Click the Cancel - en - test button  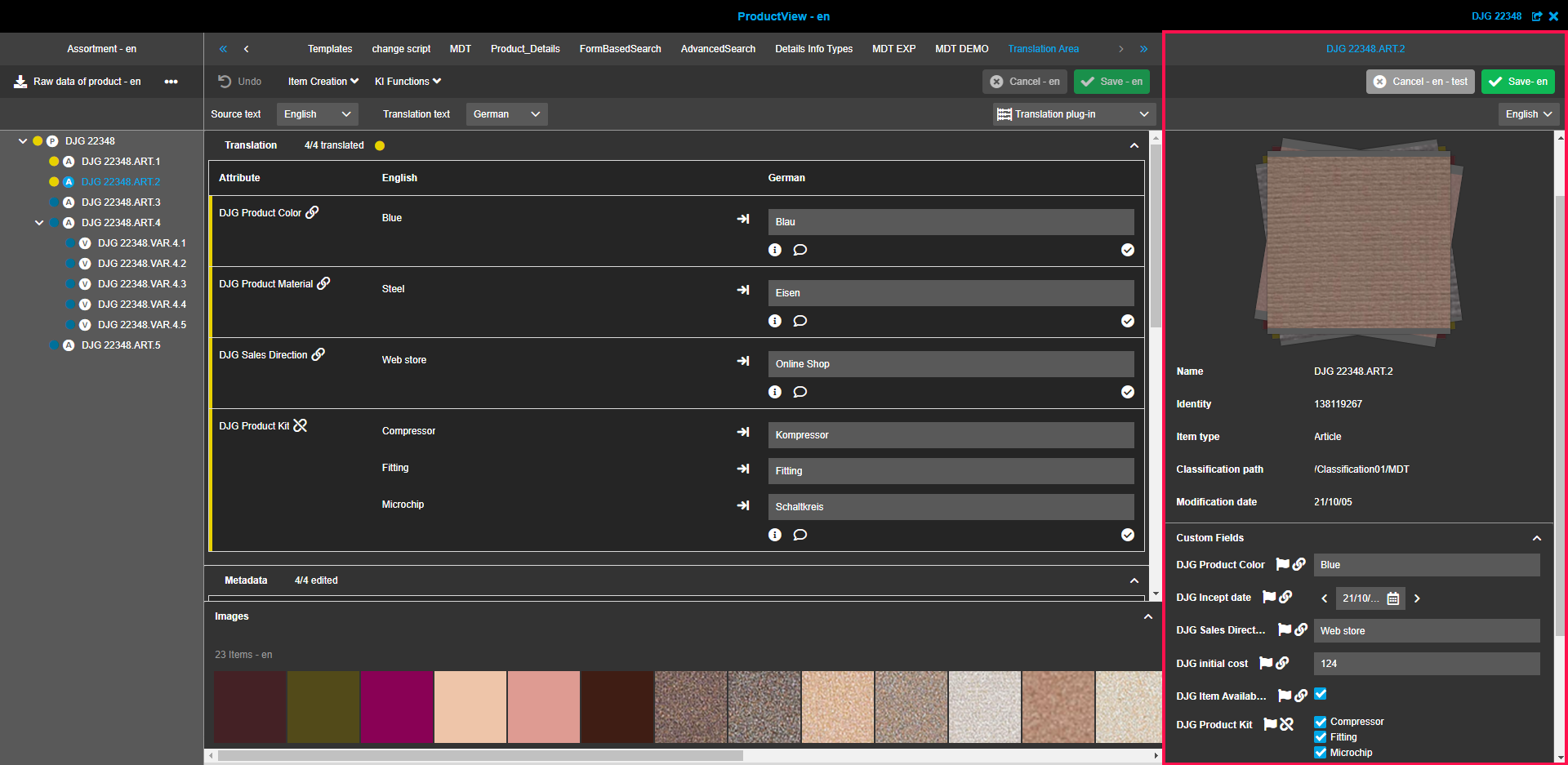click(1421, 82)
